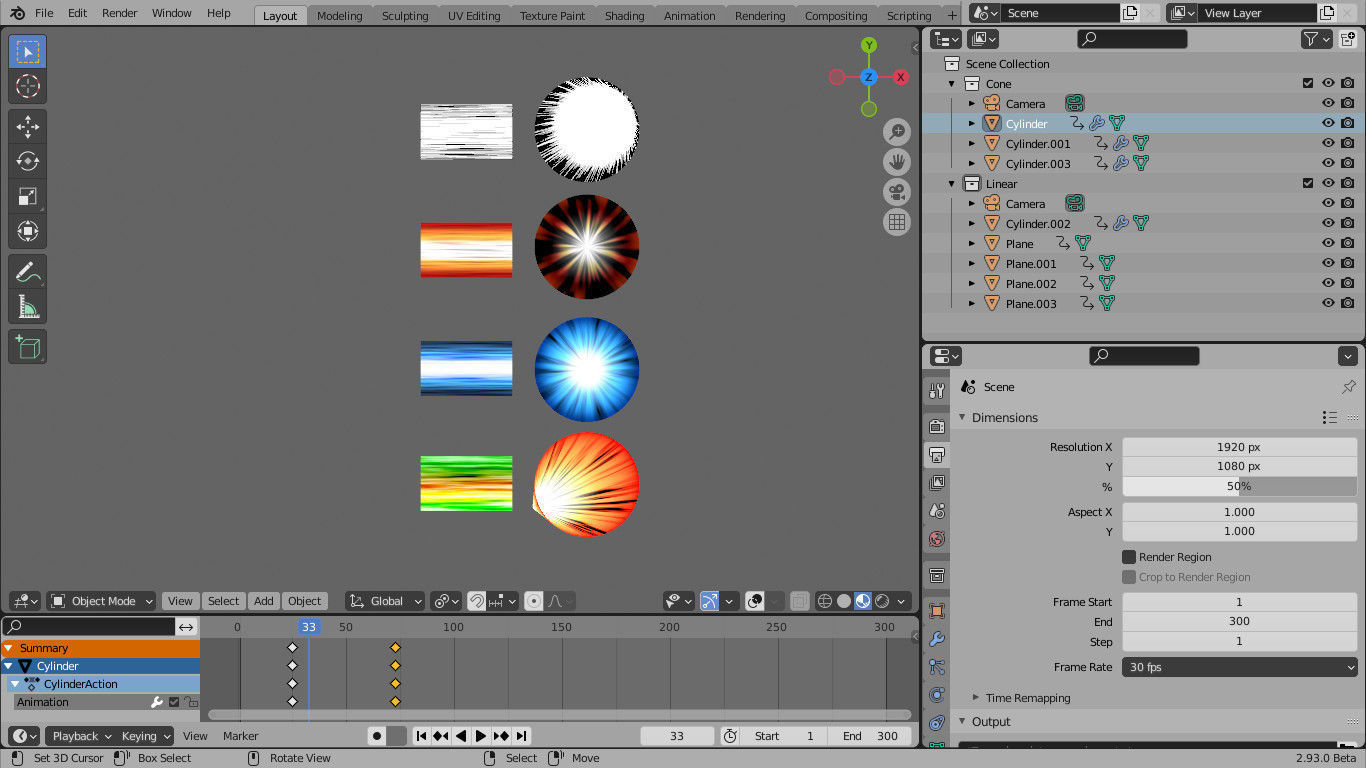Open Playback dropdown in timeline

point(81,736)
